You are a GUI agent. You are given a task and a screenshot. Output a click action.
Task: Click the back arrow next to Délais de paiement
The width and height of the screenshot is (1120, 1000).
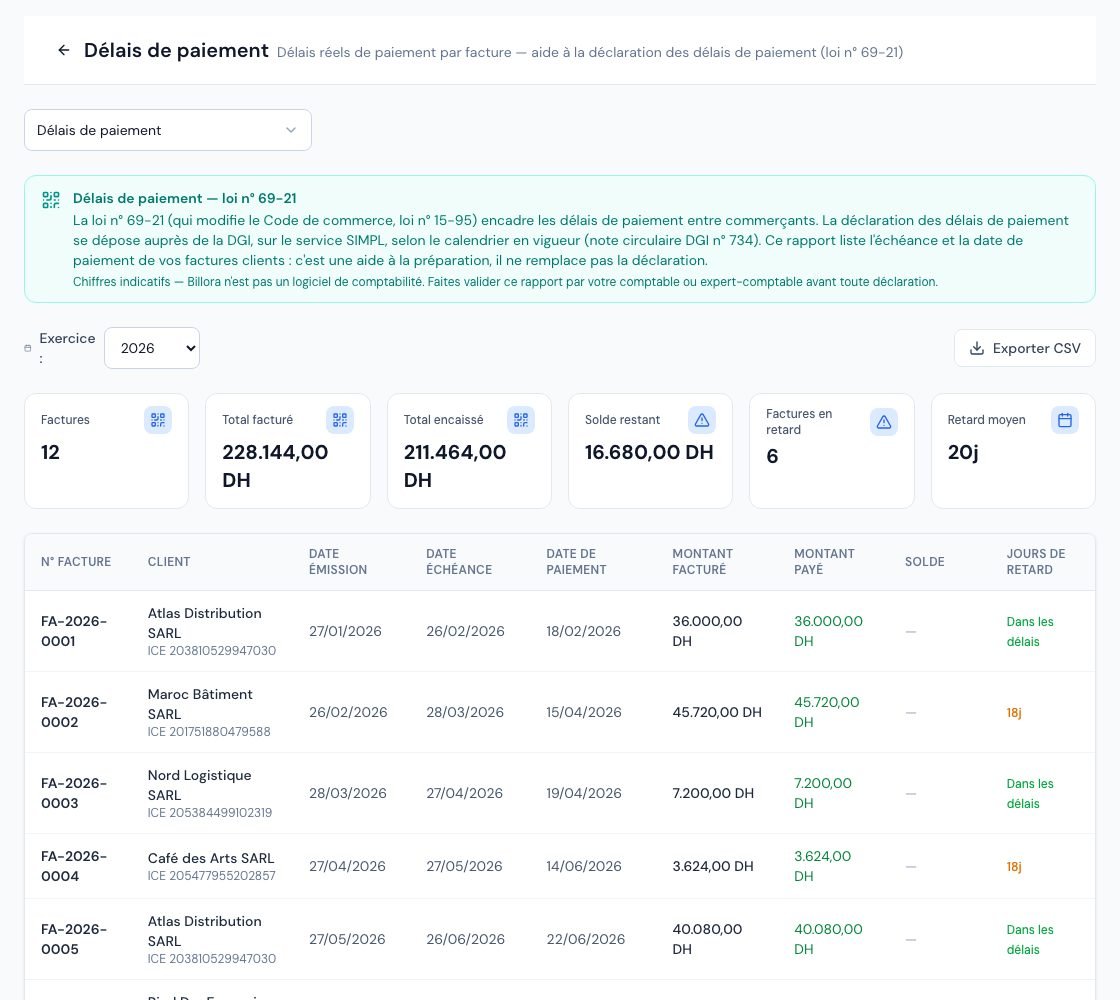click(64, 50)
